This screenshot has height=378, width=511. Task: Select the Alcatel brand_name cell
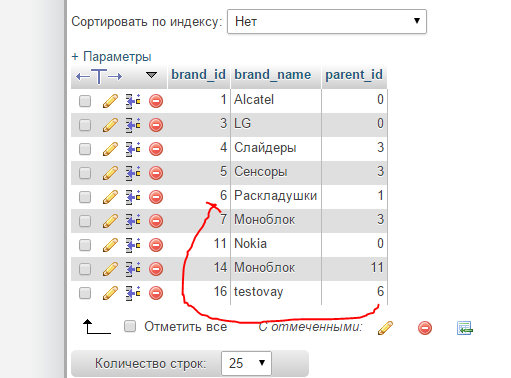point(276,101)
